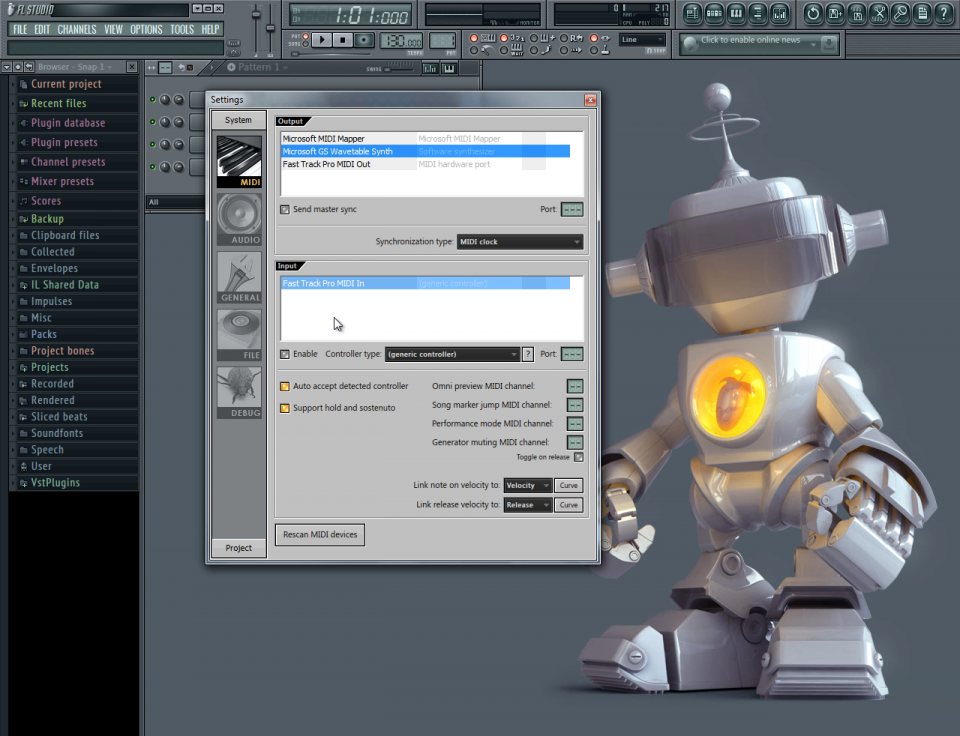Toggle auto-scrolling eye LED
The image size is (960, 736).
point(593,38)
